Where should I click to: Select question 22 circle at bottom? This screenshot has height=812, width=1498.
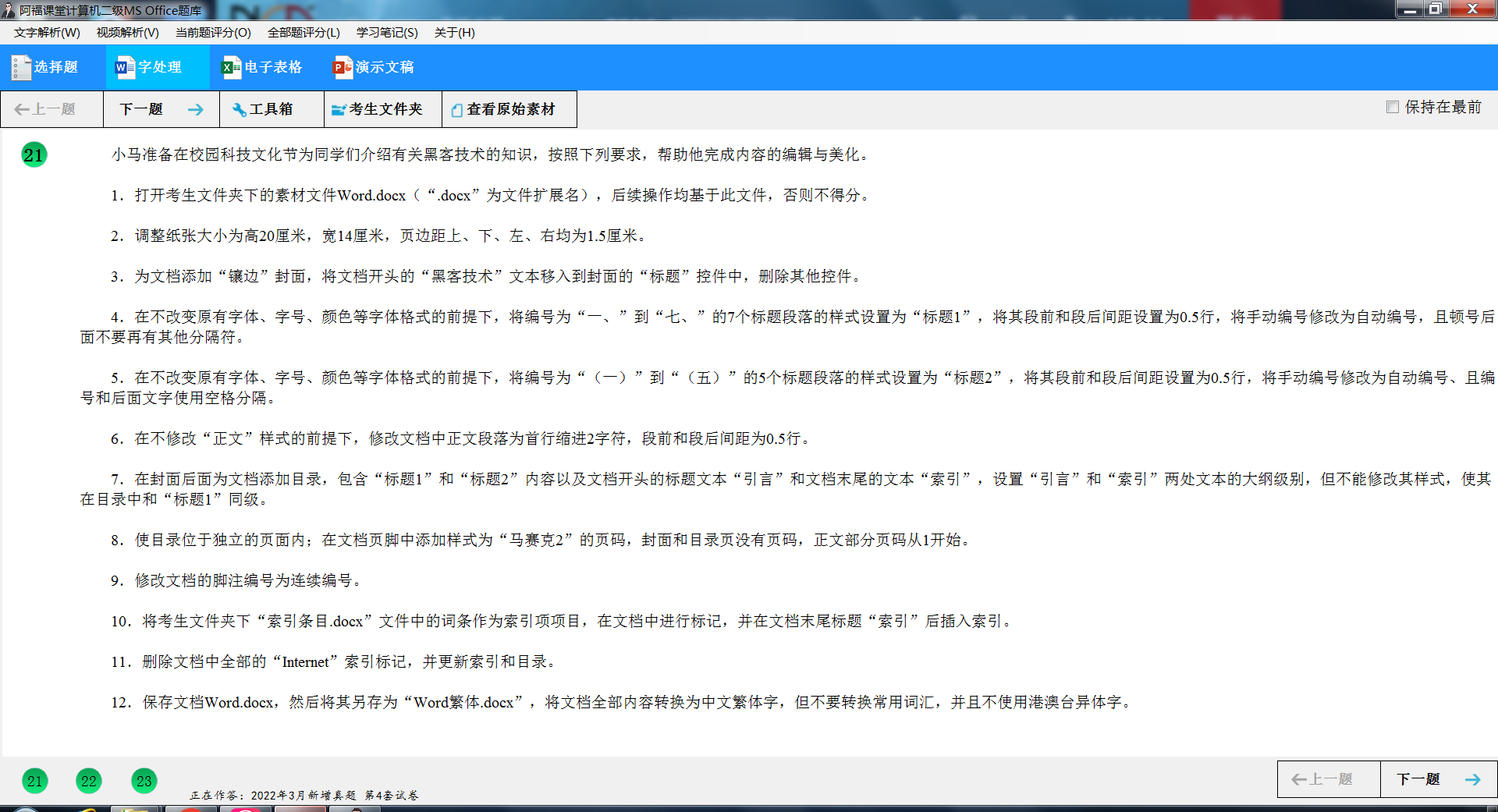pos(88,780)
